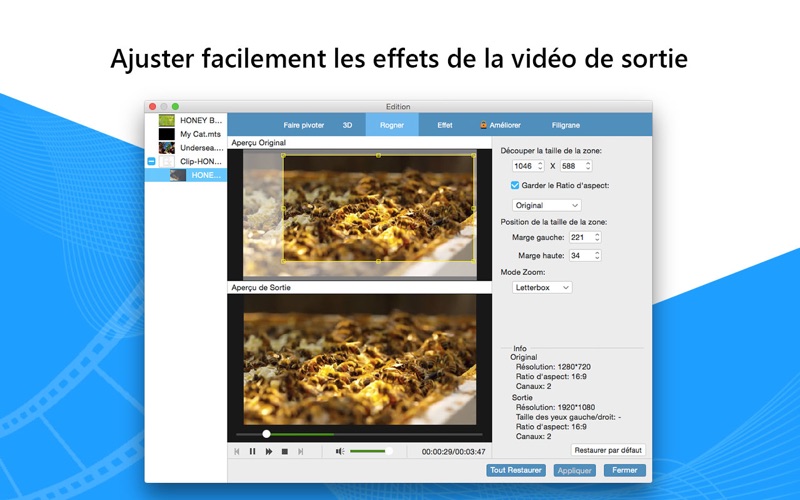Screen dimensions: 800x500
Task: Select the Undersea thumbnail in file list
Action: [x=167, y=148]
